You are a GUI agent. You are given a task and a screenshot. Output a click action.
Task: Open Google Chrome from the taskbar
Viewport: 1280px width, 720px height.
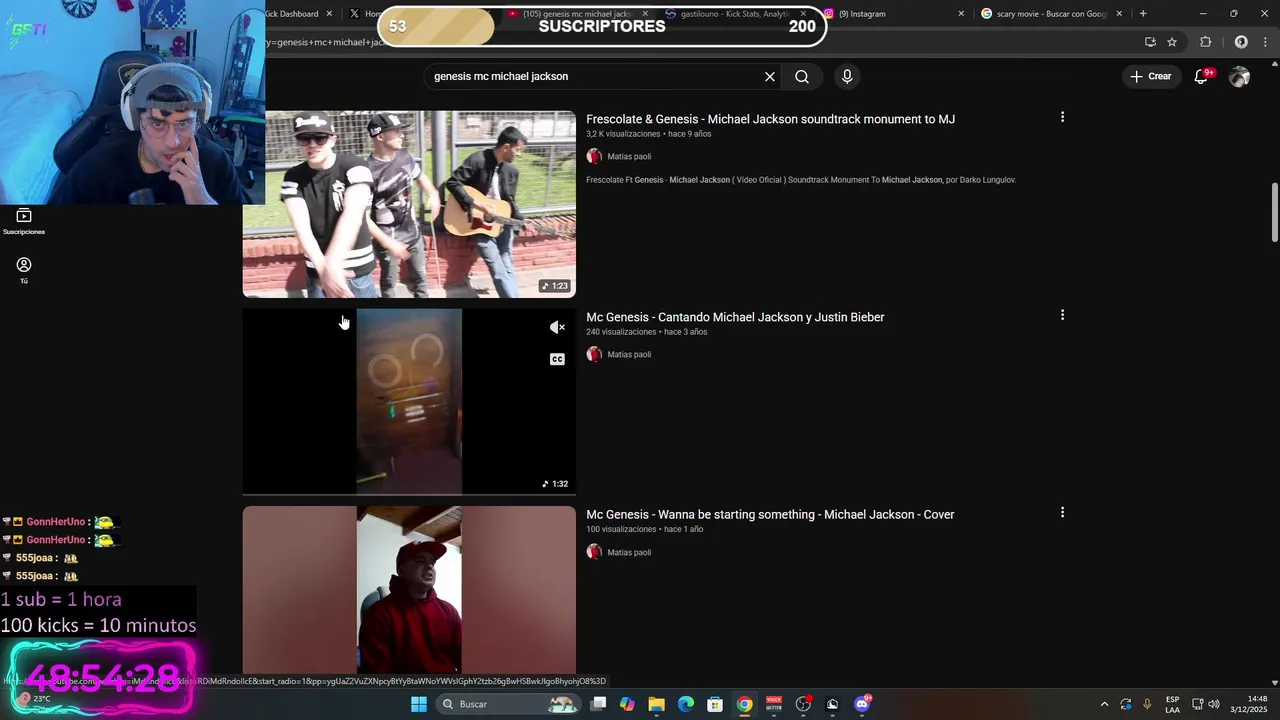pyautogui.click(x=744, y=704)
